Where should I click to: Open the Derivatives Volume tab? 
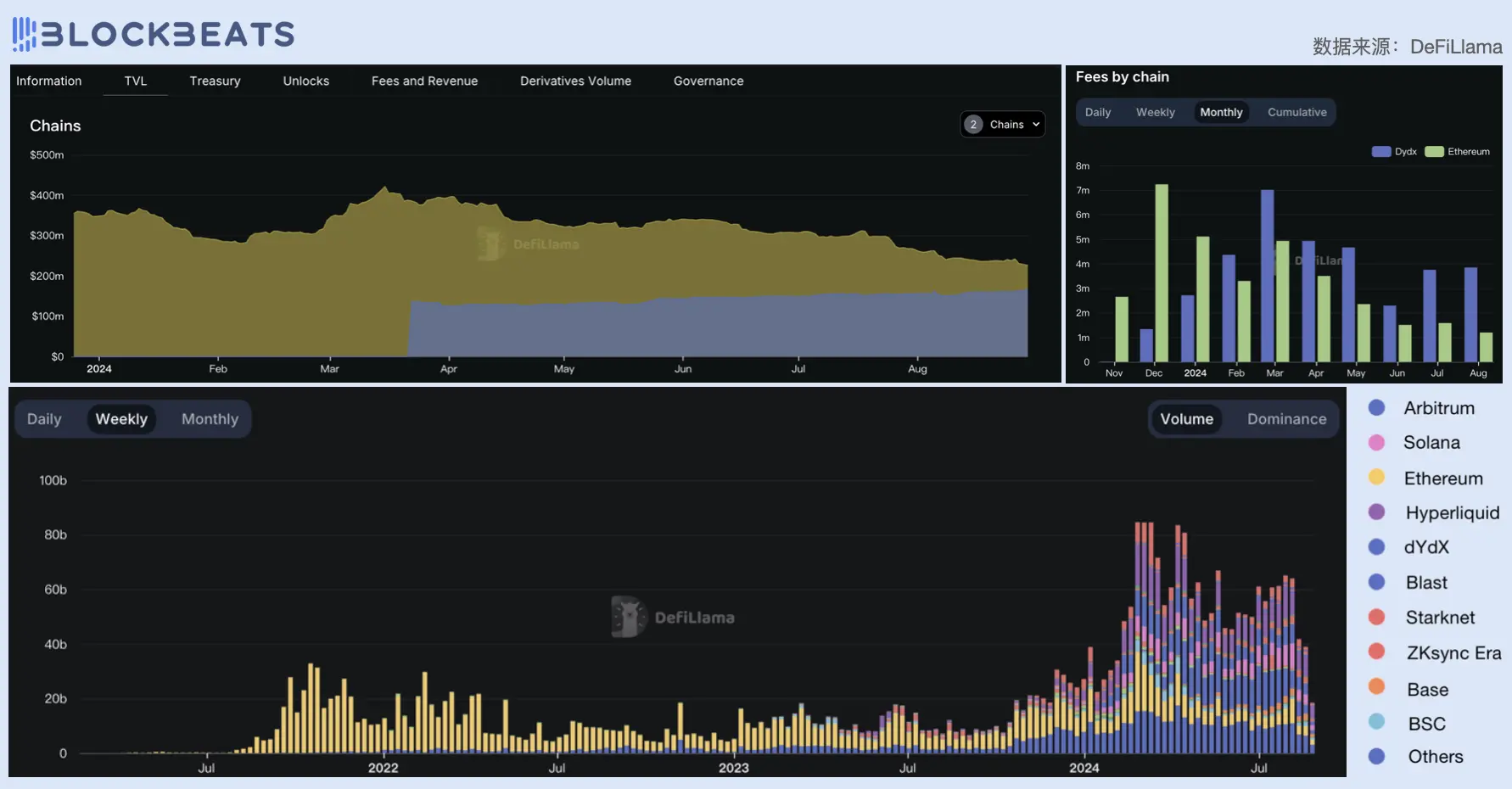pyautogui.click(x=575, y=81)
